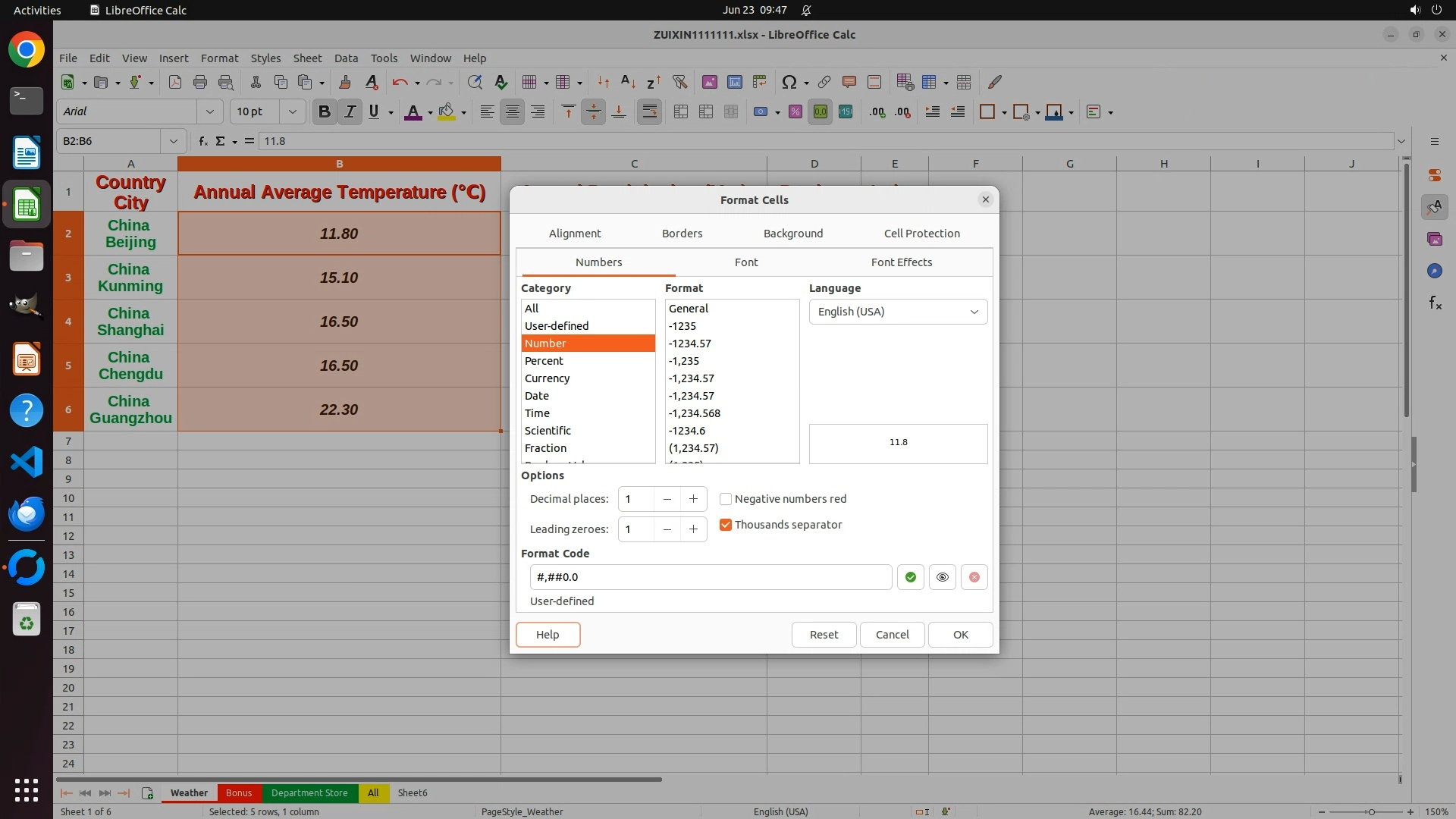Open Navigator compass icon in sidebar
Screen dimensions: 1456x819
[1435, 271]
